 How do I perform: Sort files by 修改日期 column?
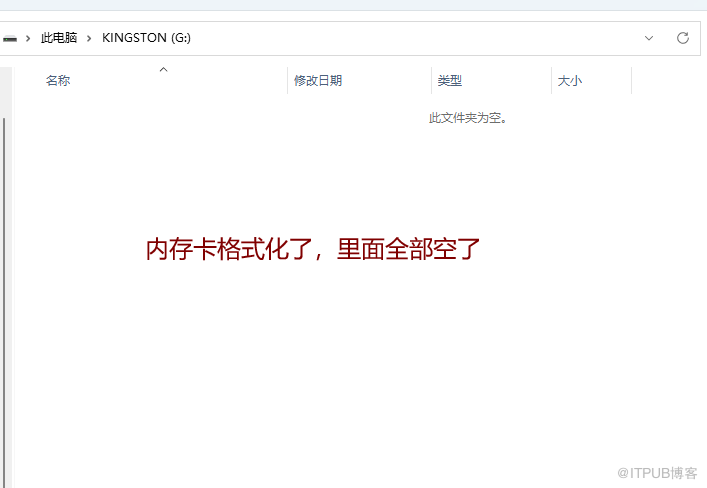click(318, 81)
